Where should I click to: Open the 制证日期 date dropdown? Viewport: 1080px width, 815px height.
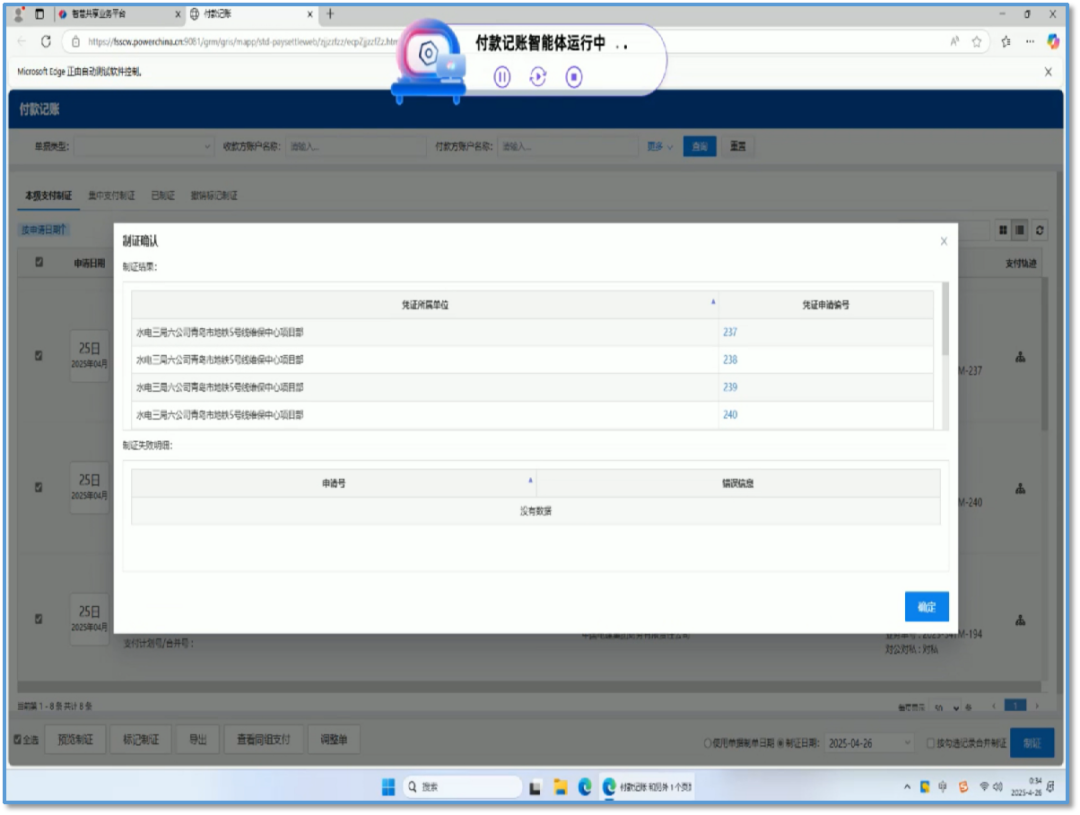tap(870, 743)
